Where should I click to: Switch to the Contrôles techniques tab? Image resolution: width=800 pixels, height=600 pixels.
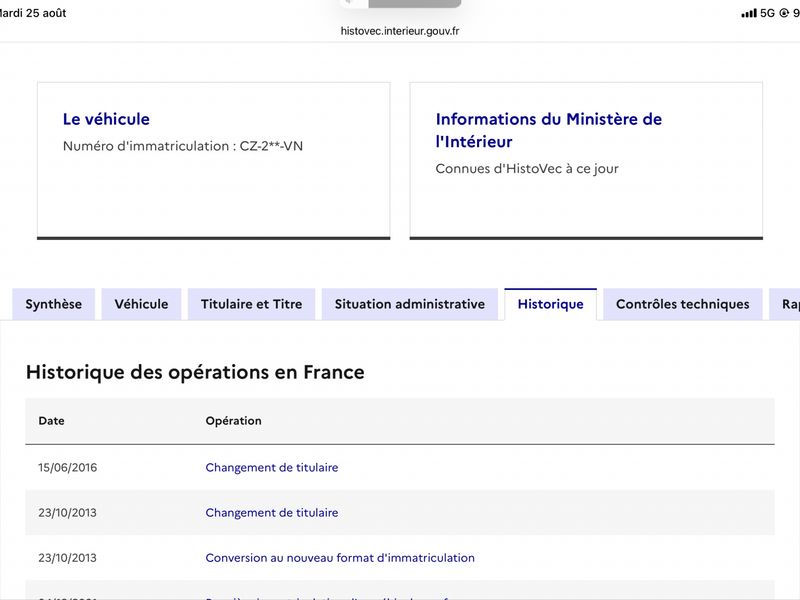[683, 304]
